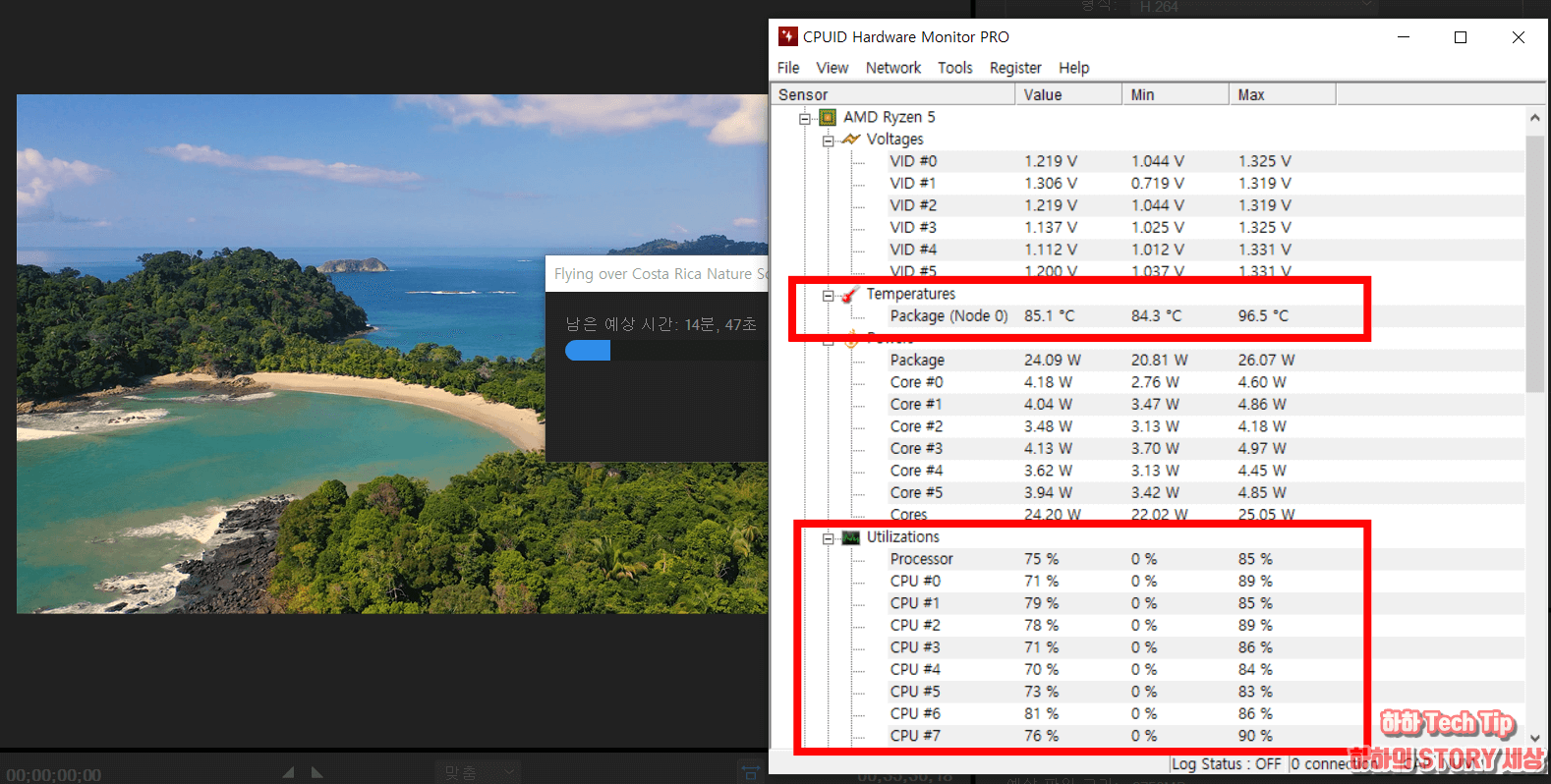Click the Mark Out icon below preview
Viewport: 1551px width, 784px height.
point(316,772)
